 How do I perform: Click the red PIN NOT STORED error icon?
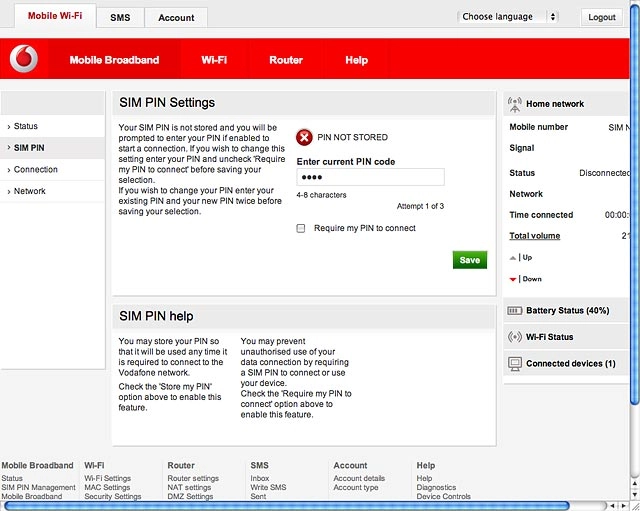[x=304, y=138]
